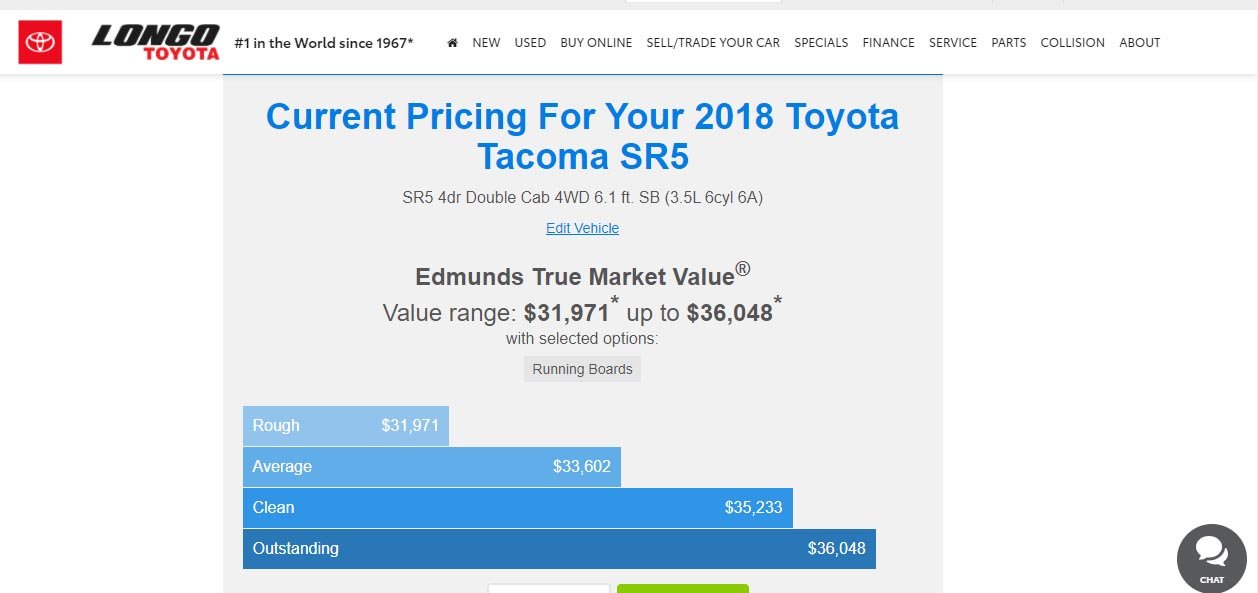The height and width of the screenshot is (593, 1258).
Task: Open the Chat bubble widget
Action: pyautogui.click(x=1211, y=558)
